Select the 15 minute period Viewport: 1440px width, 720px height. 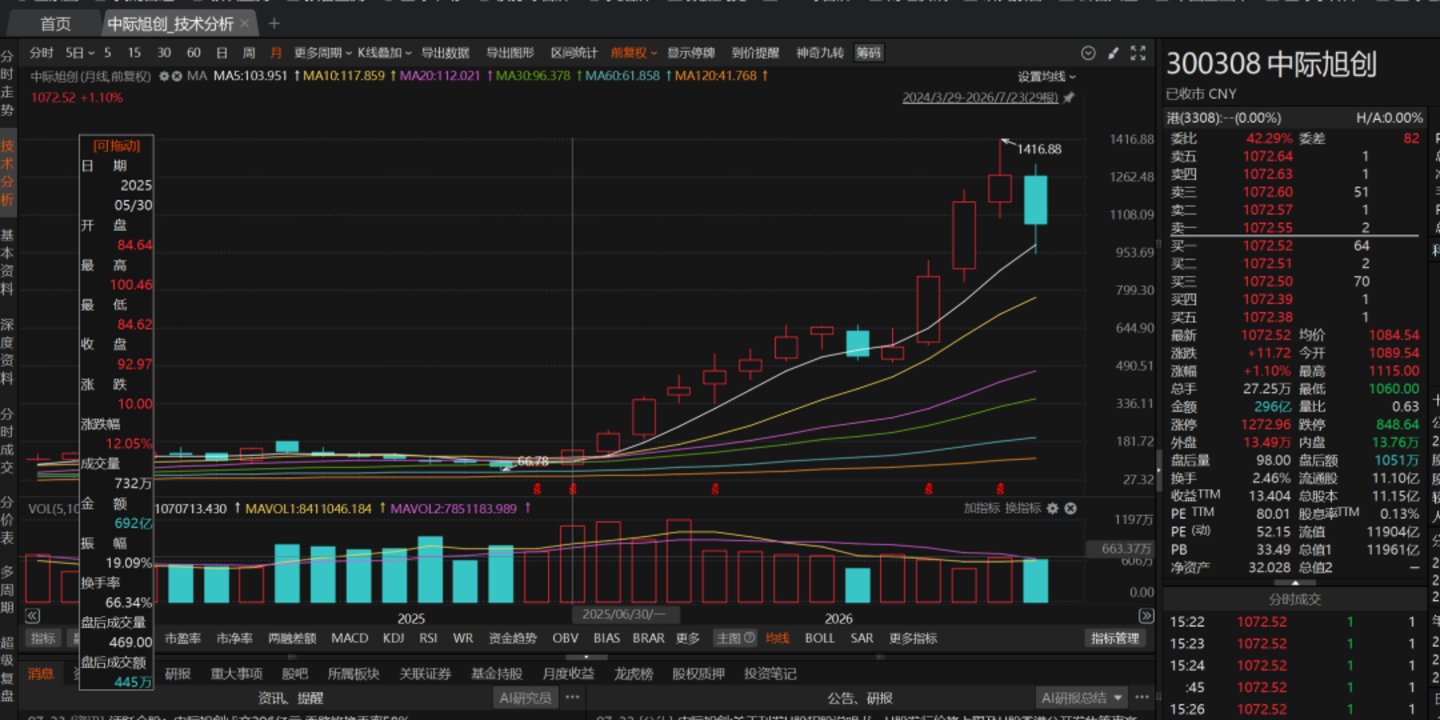[134, 53]
